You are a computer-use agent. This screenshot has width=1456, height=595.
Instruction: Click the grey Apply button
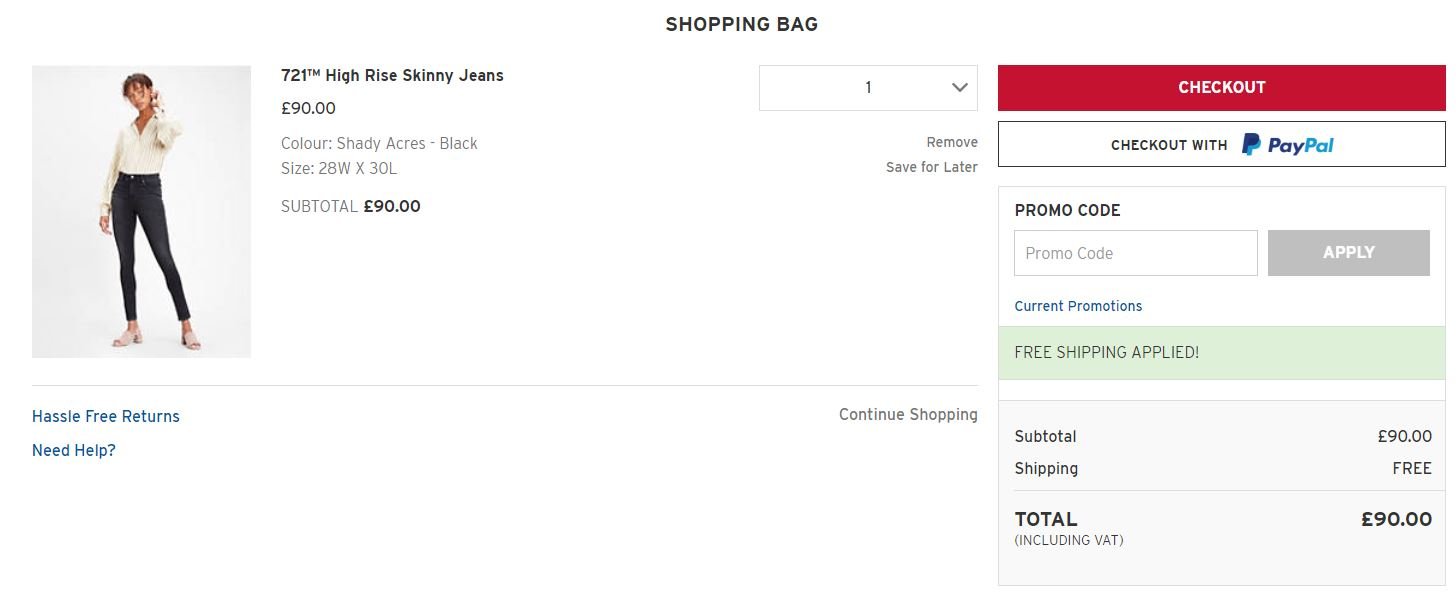(x=1348, y=253)
